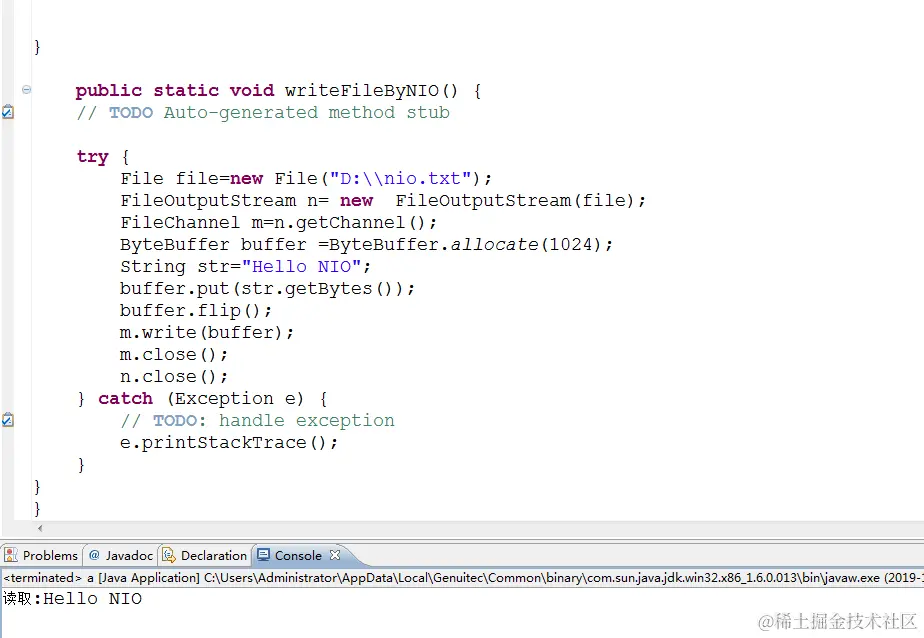Click the terminated process status line

(x=462, y=577)
